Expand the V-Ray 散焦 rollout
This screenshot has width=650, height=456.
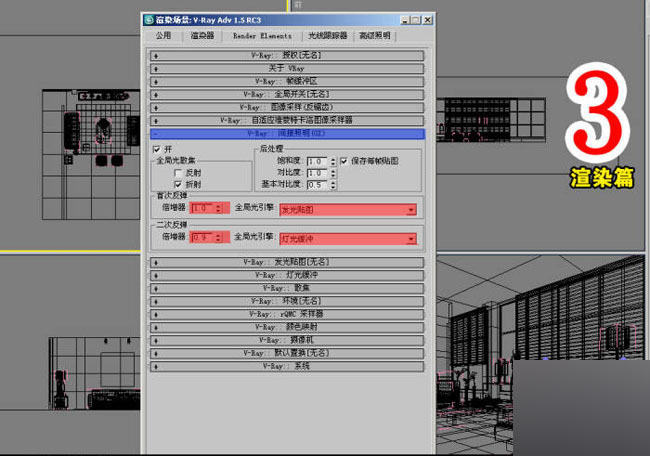pyautogui.click(x=287, y=288)
